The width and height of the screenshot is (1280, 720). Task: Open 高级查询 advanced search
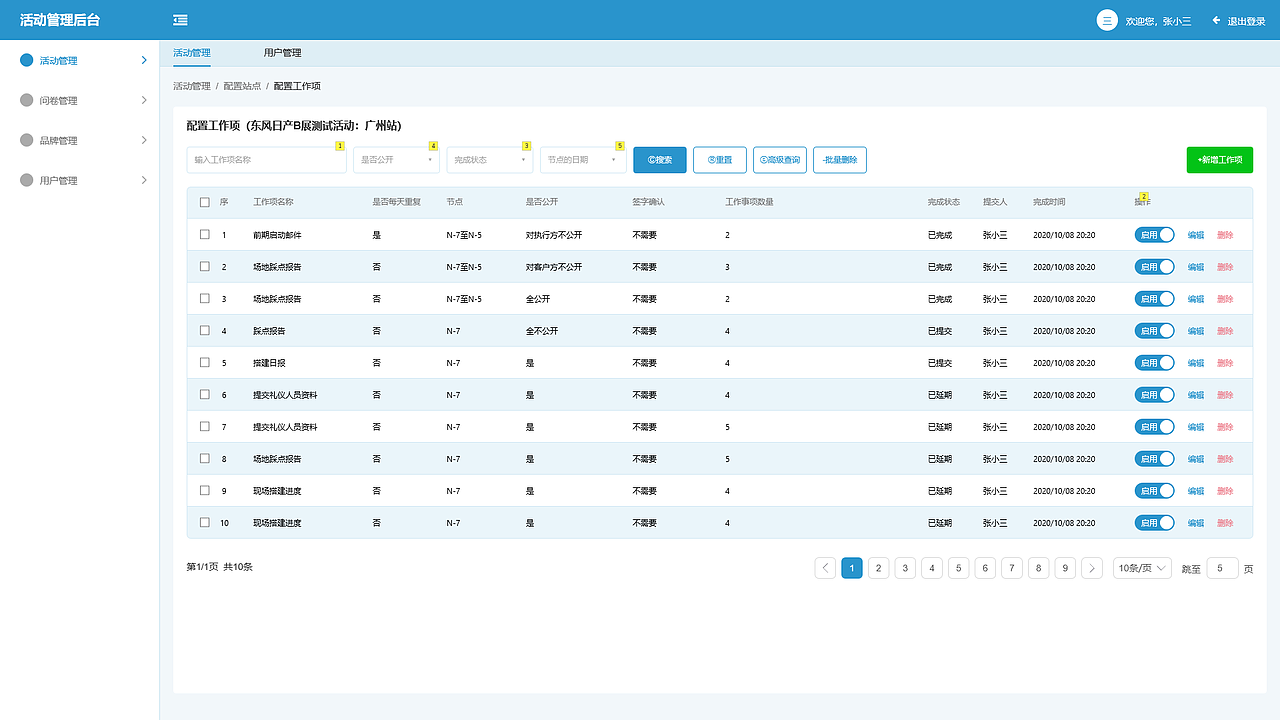[780, 160]
